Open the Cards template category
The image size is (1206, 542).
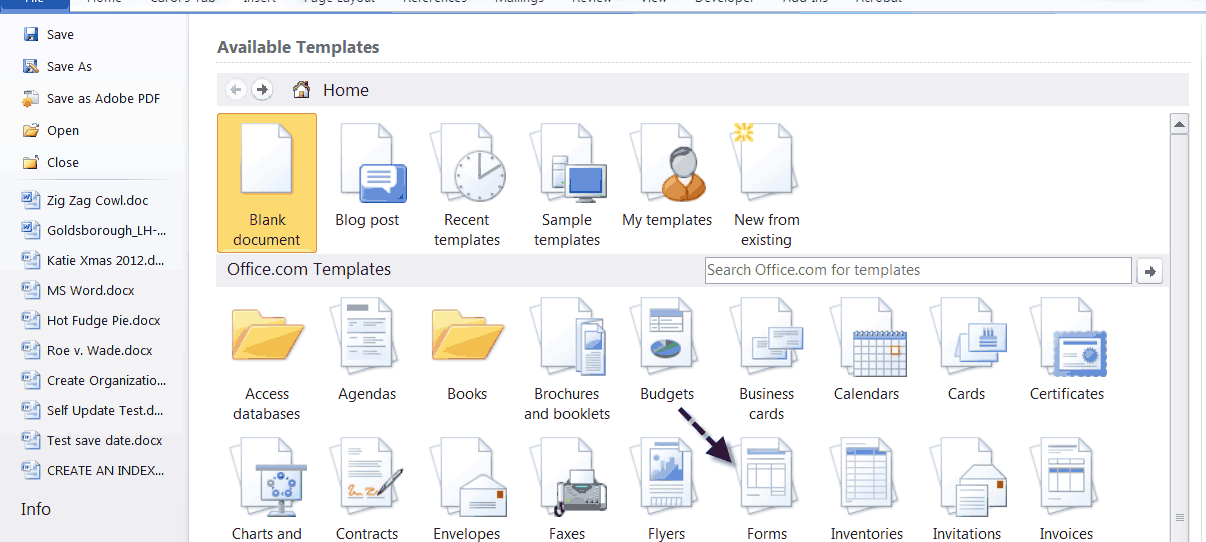[x=967, y=352]
